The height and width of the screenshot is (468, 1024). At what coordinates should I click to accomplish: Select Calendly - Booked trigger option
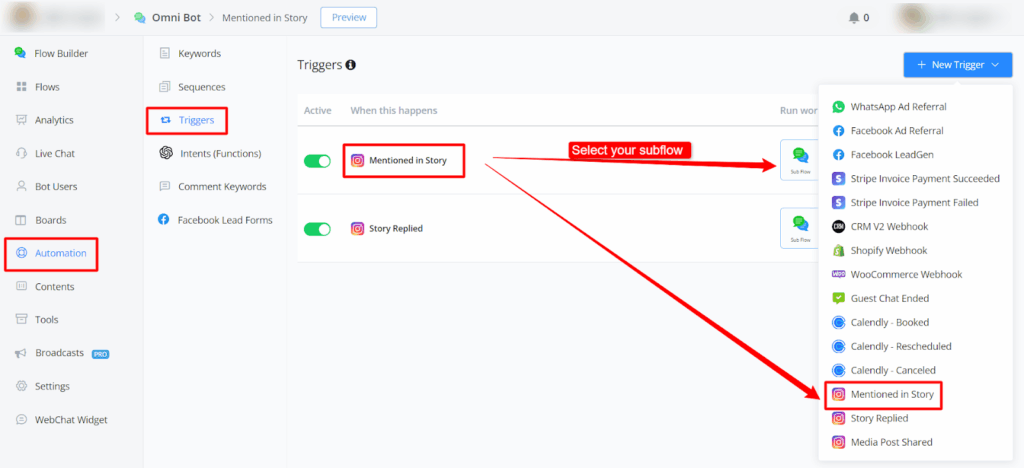889,322
